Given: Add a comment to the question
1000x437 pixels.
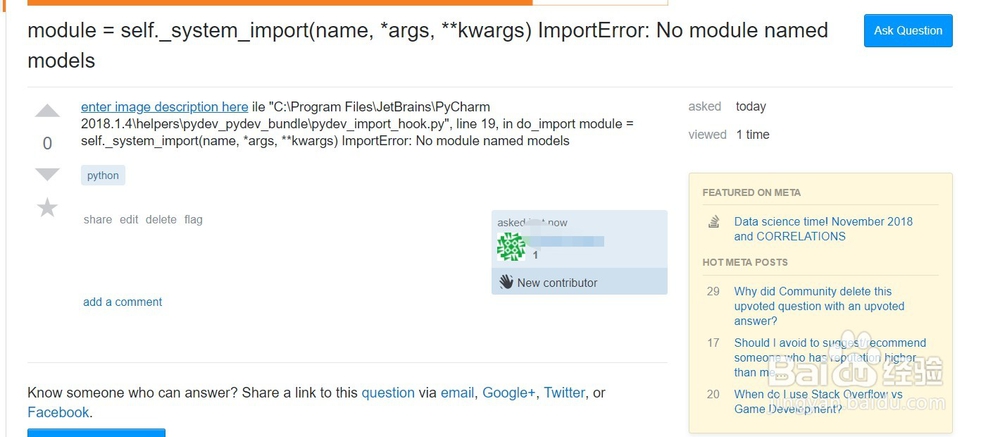Looking at the screenshot, I should (122, 302).
